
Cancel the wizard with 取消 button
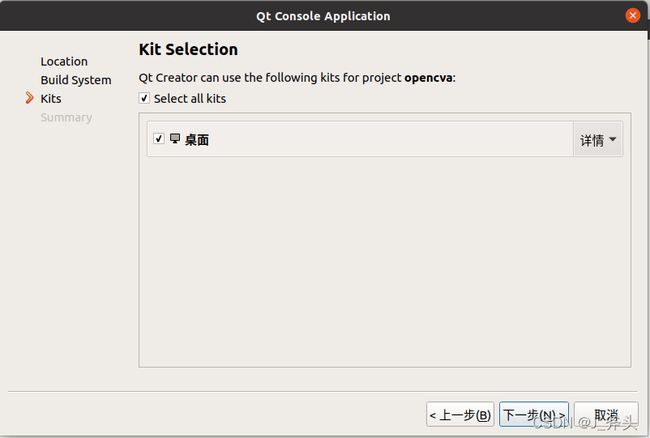[x=606, y=414]
